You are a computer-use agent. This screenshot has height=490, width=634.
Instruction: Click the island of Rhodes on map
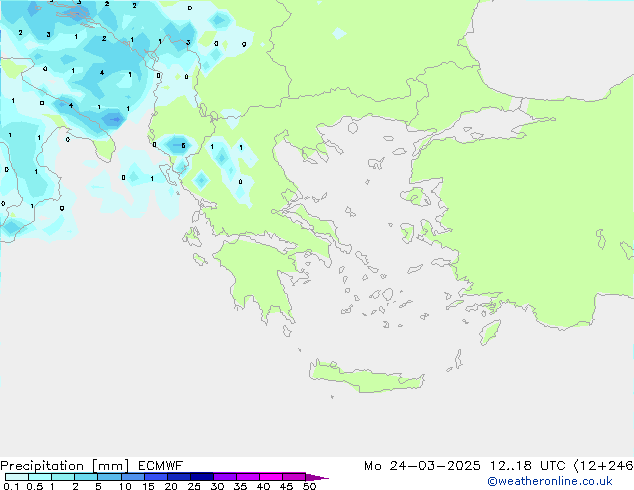click(x=490, y=332)
